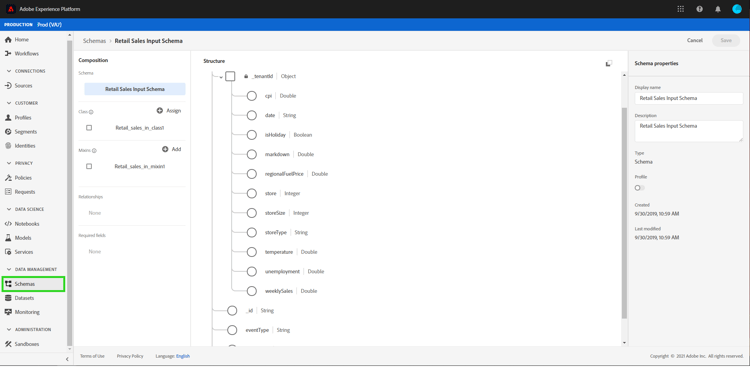
Task: Collapse the Connections nav section
Action: 9,71
